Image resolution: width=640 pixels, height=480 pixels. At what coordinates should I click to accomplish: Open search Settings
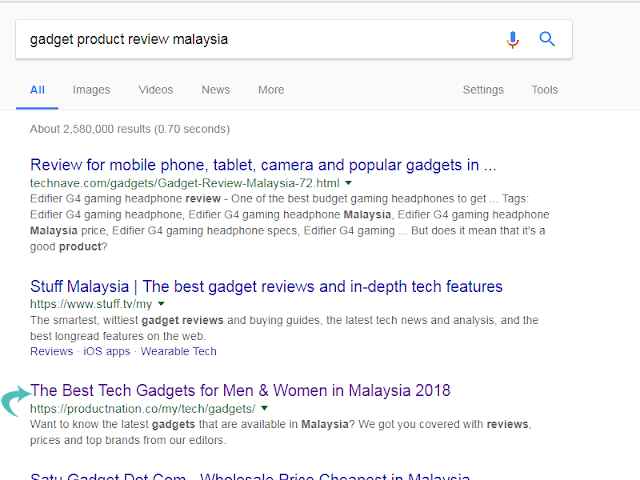pos(483,90)
